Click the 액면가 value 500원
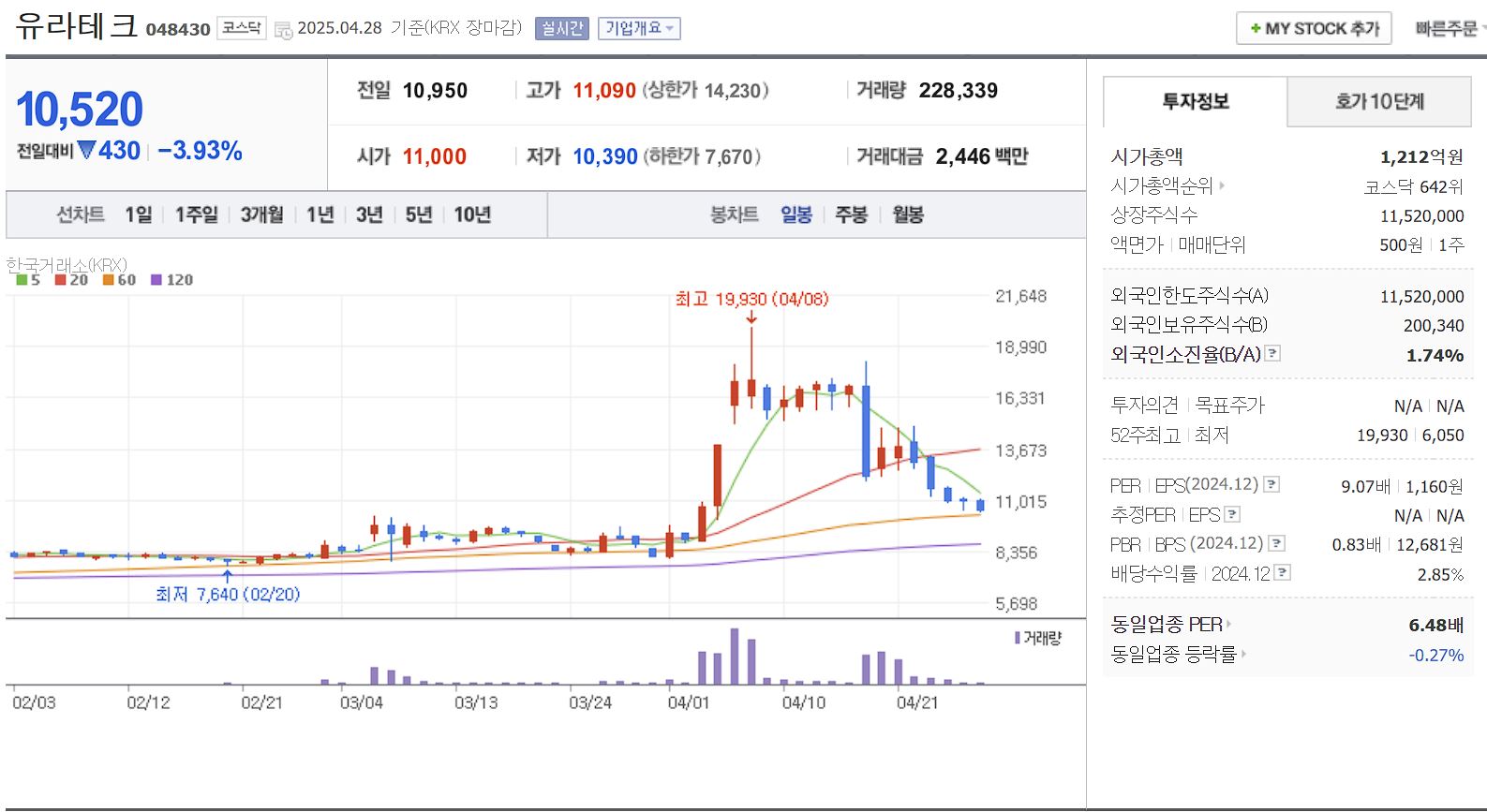Screen dimensions: 1487x812 pyautogui.click(x=1401, y=244)
